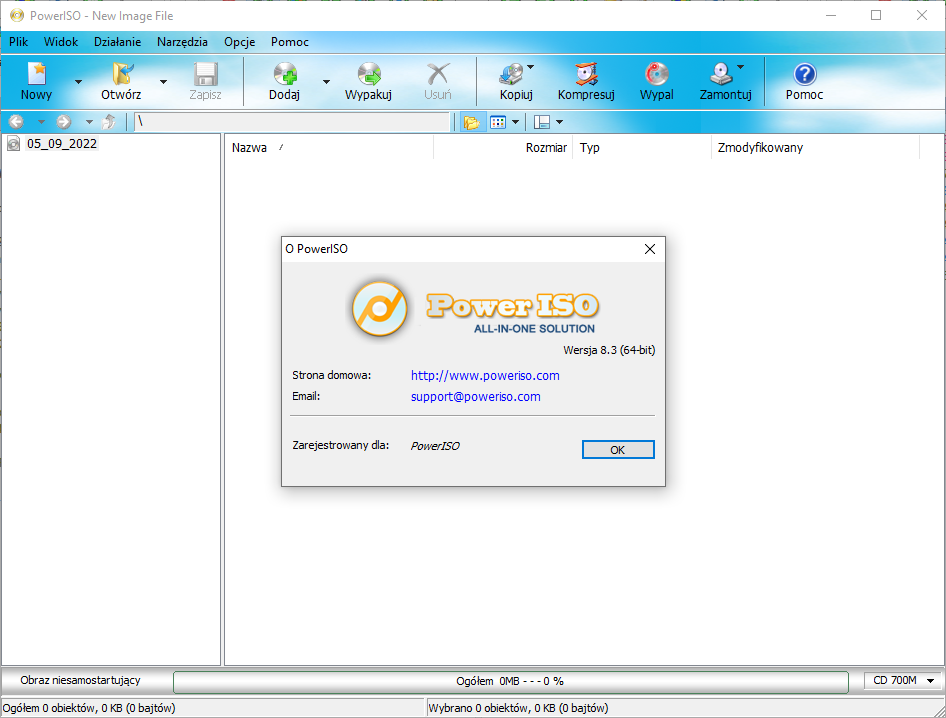Sort by the Nazwa column header

[329, 148]
